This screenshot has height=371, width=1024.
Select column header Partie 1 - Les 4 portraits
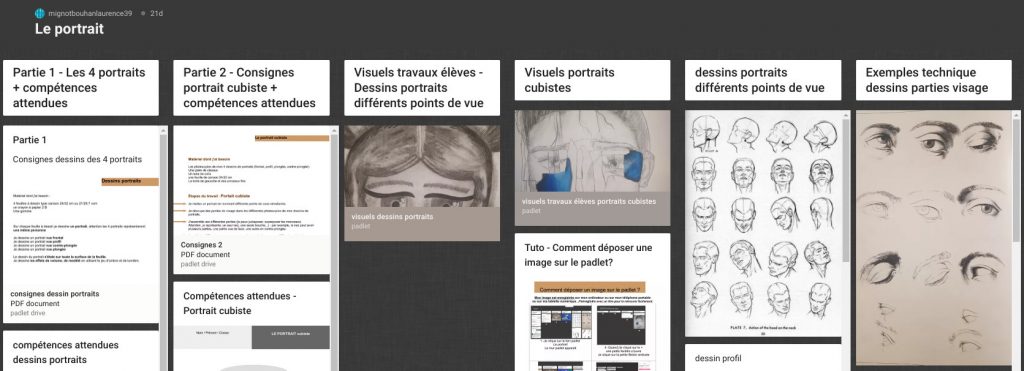pyautogui.click(x=81, y=88)
